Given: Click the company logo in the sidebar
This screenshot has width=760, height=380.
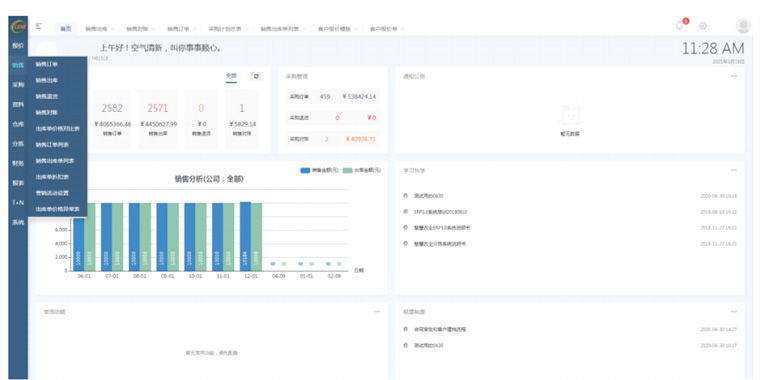Looking at the screenshot, I should pos(18,27).
